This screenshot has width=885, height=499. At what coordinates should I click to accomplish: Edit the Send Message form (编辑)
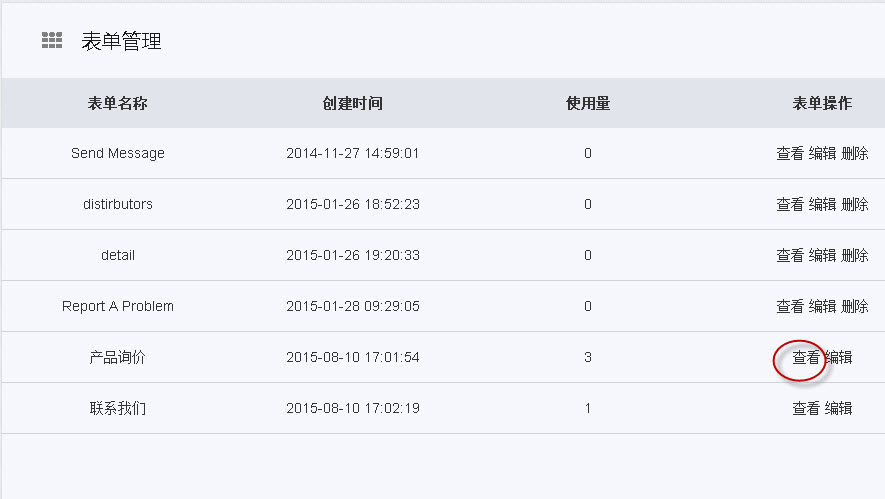(x=822, y=154)
